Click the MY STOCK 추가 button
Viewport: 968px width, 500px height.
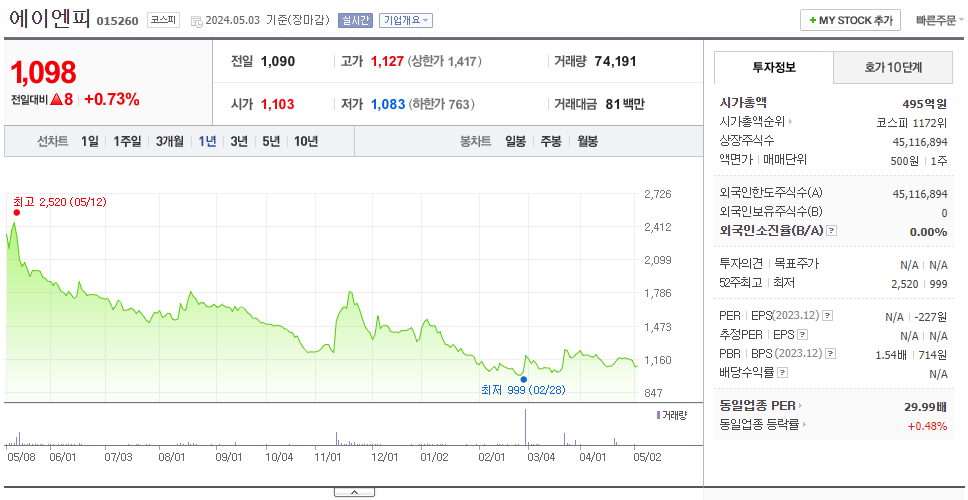click(x=851, y=20)
